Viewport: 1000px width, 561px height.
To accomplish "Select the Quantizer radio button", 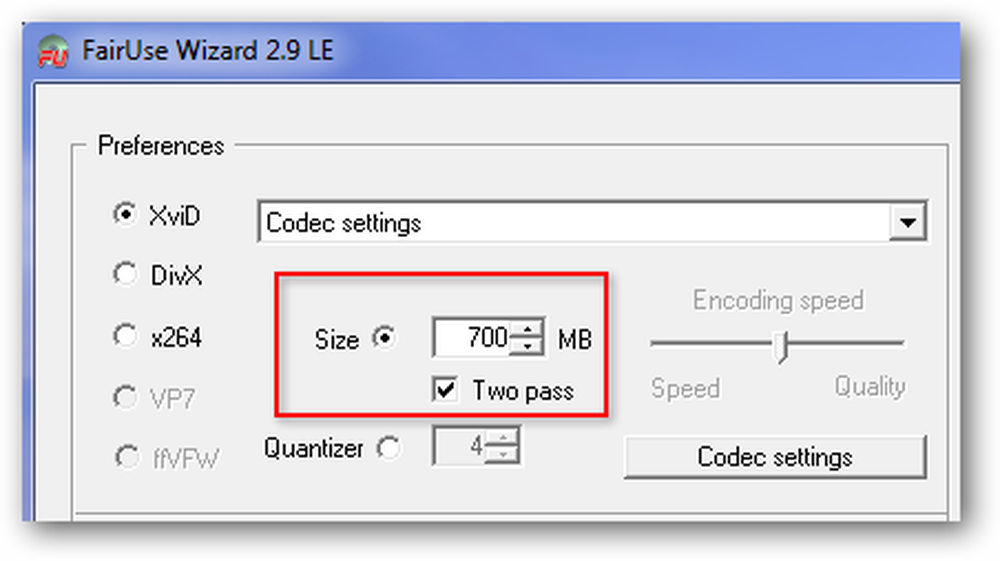I will 388,448.
